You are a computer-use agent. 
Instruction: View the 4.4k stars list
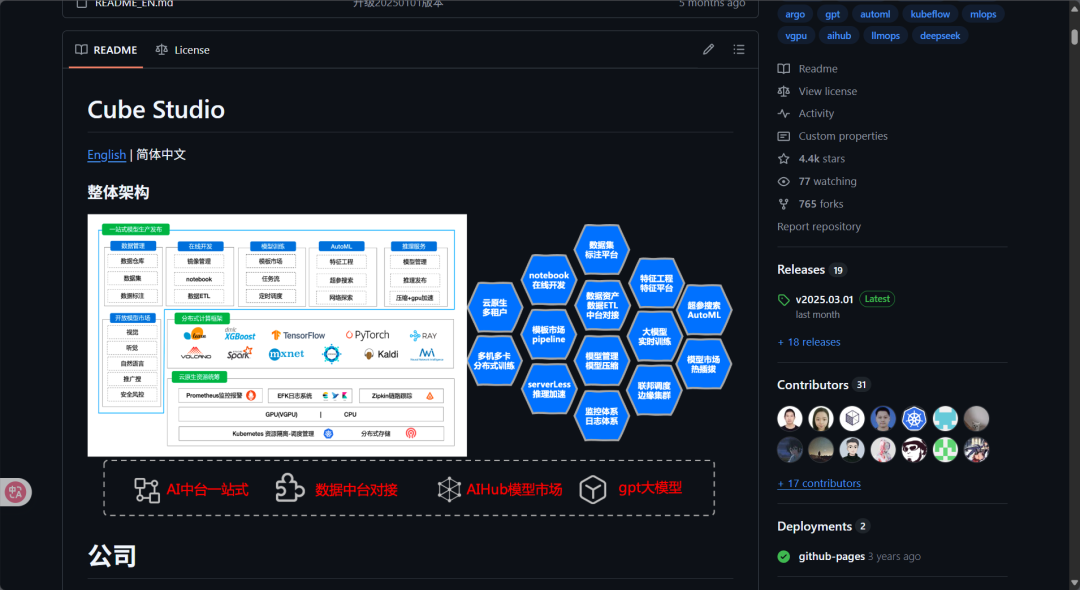pyautogui.click(x=821, y=158)
